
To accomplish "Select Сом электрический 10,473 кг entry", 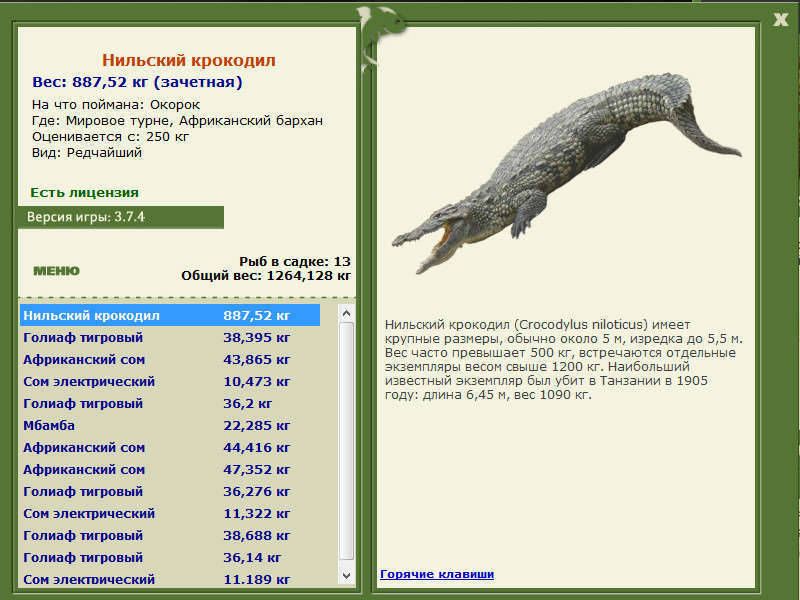I will (170, 381).
